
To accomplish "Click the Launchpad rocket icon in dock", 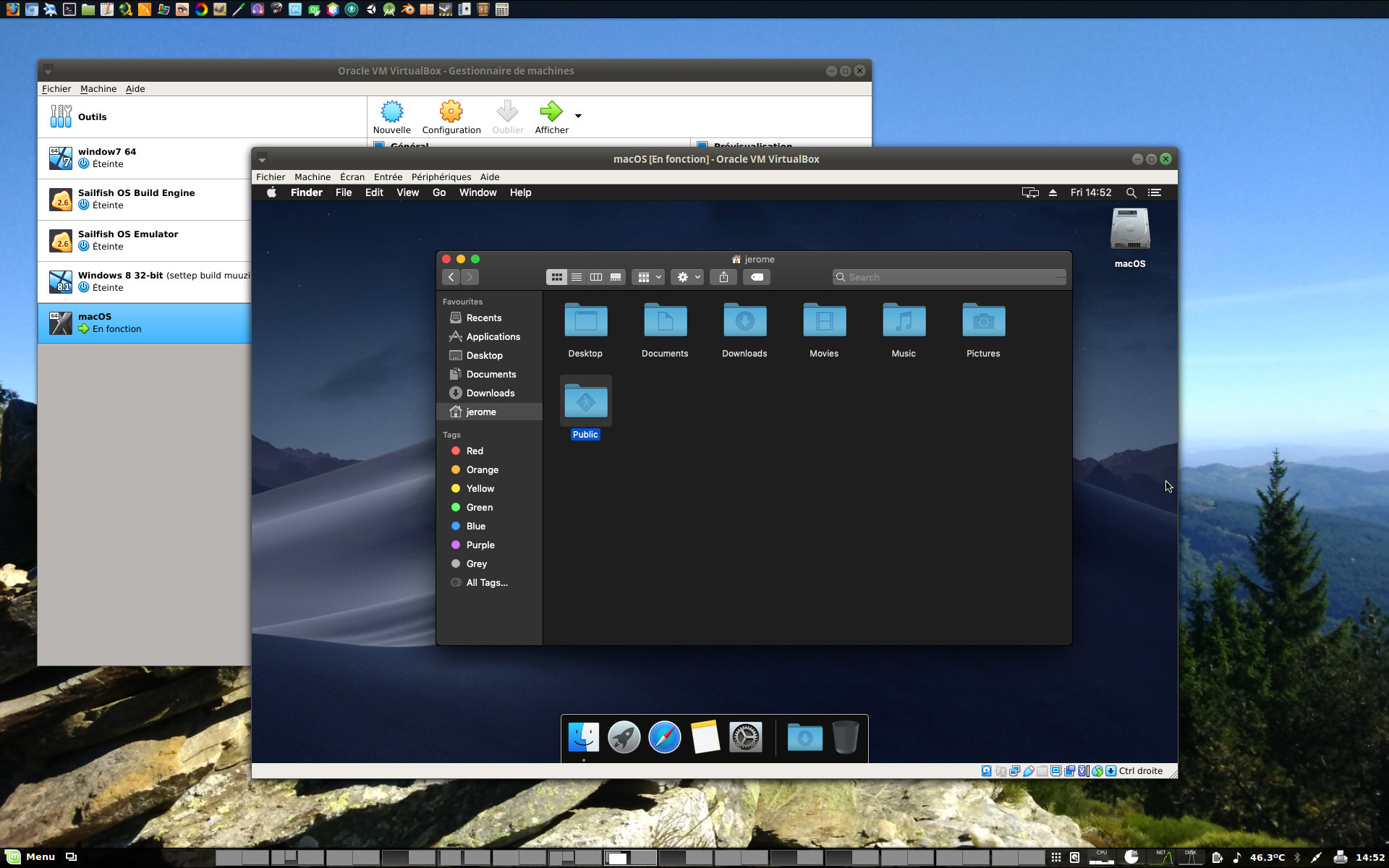I will 623,738.
